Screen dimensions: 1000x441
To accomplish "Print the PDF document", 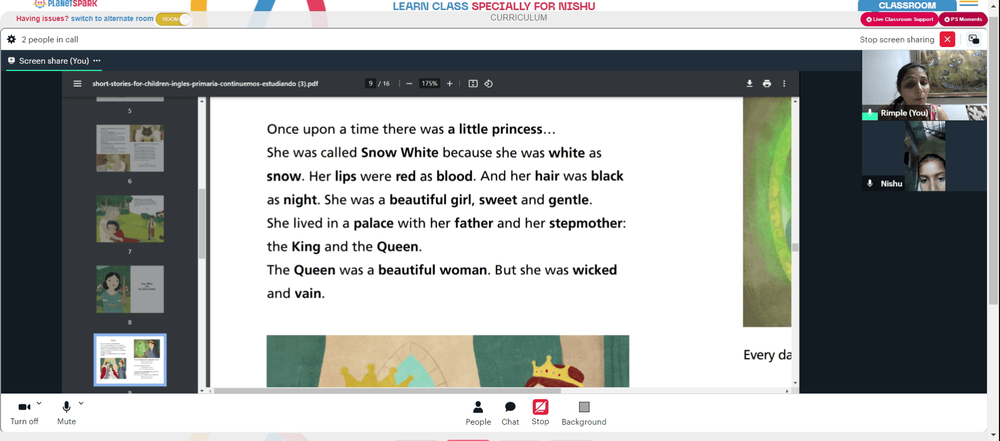I will (767, 84).
